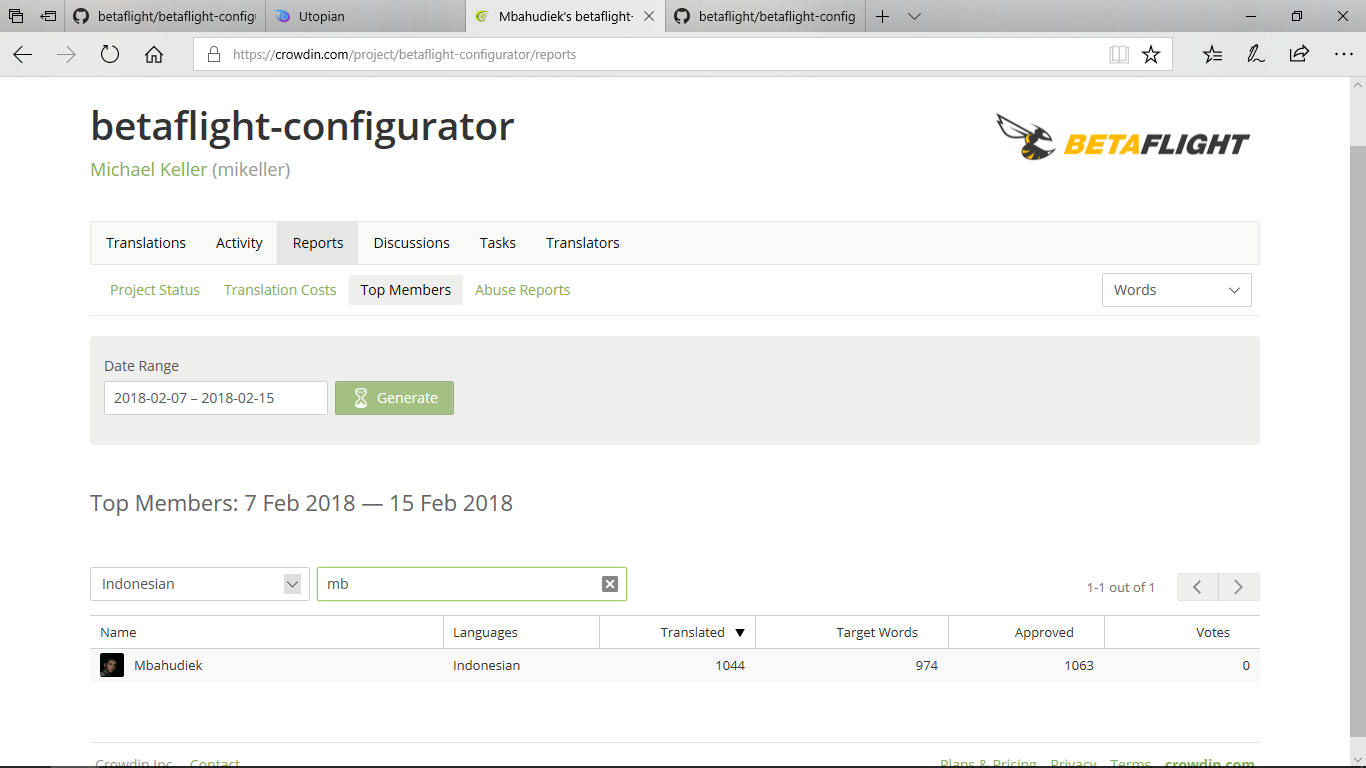1366x768 pixels.
Task: Click the Indonesian cell in Mbahudiek row
Action: 486,665
